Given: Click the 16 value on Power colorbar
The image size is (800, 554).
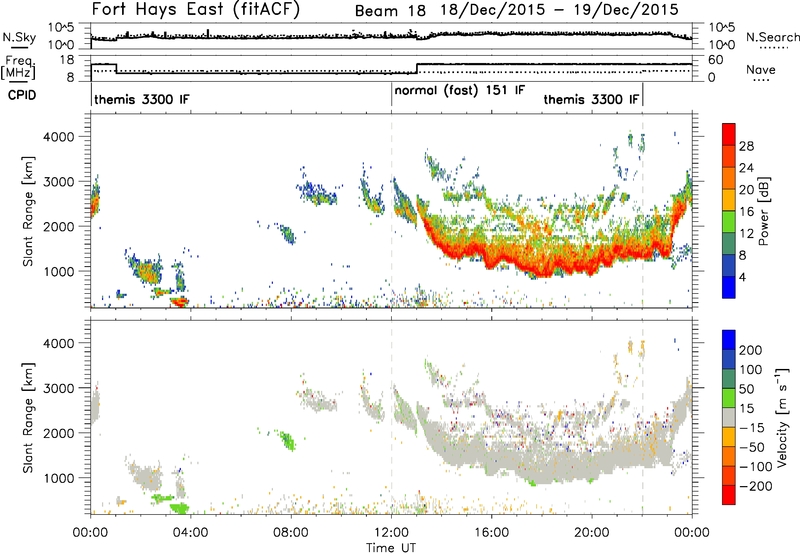Looking at the screenshot, I should (x=746, y=212).
